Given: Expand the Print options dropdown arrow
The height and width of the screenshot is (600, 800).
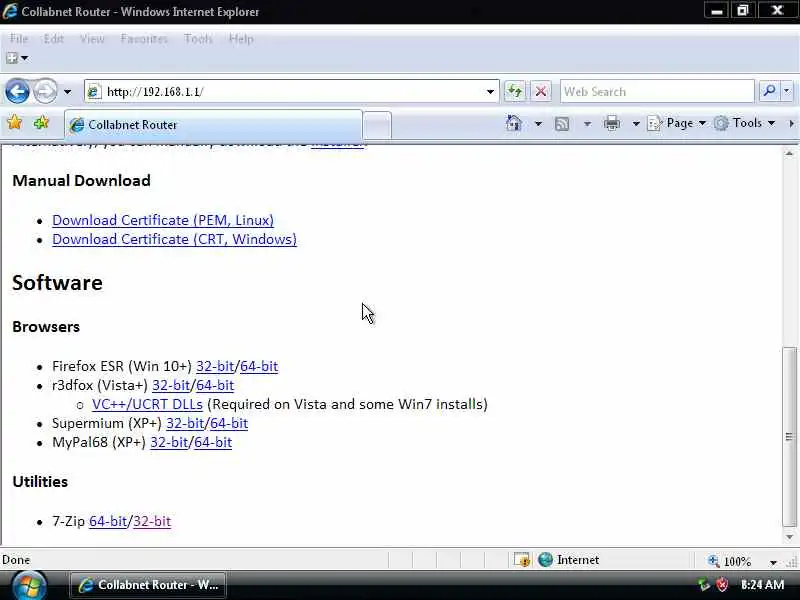Looking at the screenshot, I should click(x=636, y=124).
